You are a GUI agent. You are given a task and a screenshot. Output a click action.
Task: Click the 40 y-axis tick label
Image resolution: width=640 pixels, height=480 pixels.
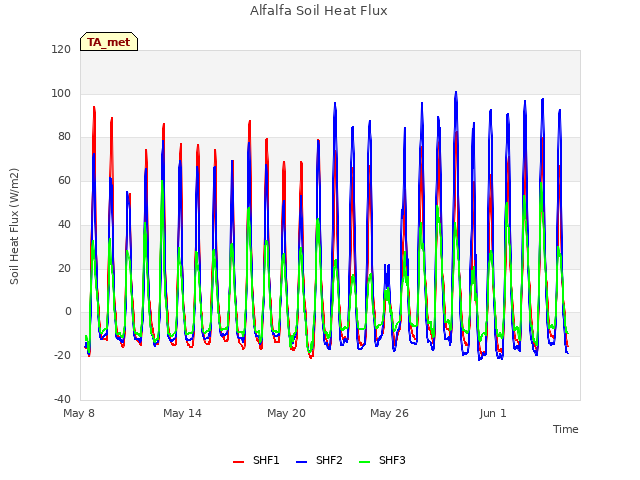[64, 224]
